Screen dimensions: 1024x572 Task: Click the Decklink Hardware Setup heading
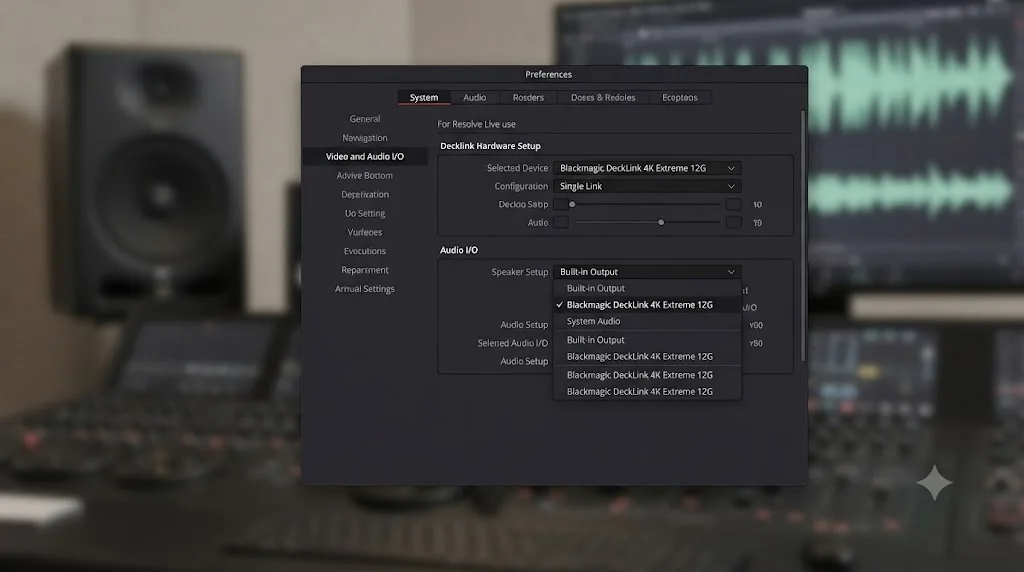point(490,146)
